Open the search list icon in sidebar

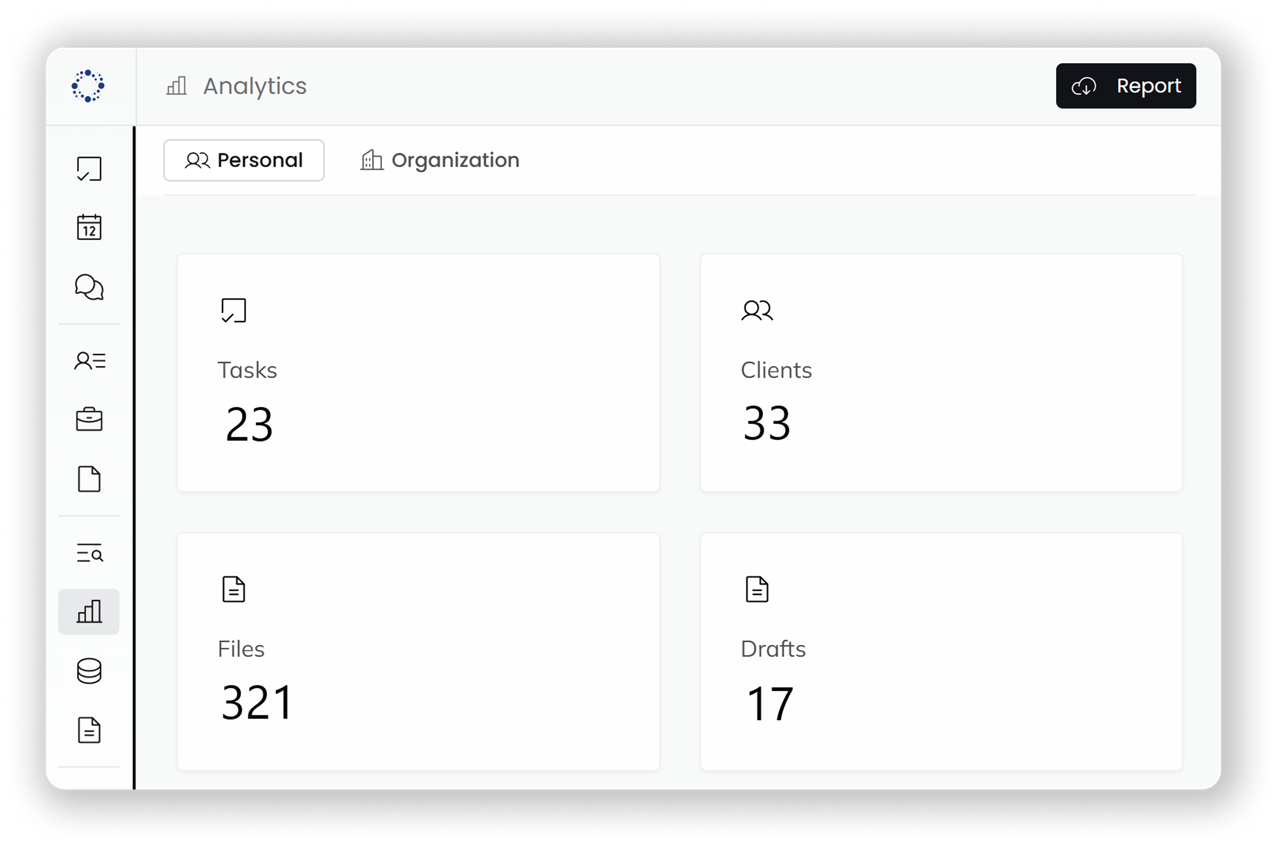pyautogui.click(x=89, y=553)
